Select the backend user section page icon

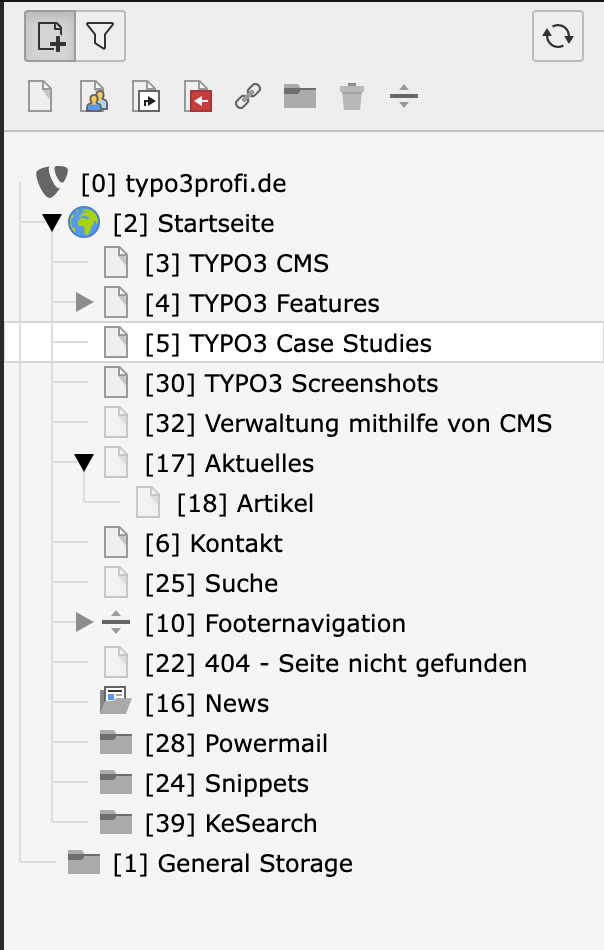93,96
